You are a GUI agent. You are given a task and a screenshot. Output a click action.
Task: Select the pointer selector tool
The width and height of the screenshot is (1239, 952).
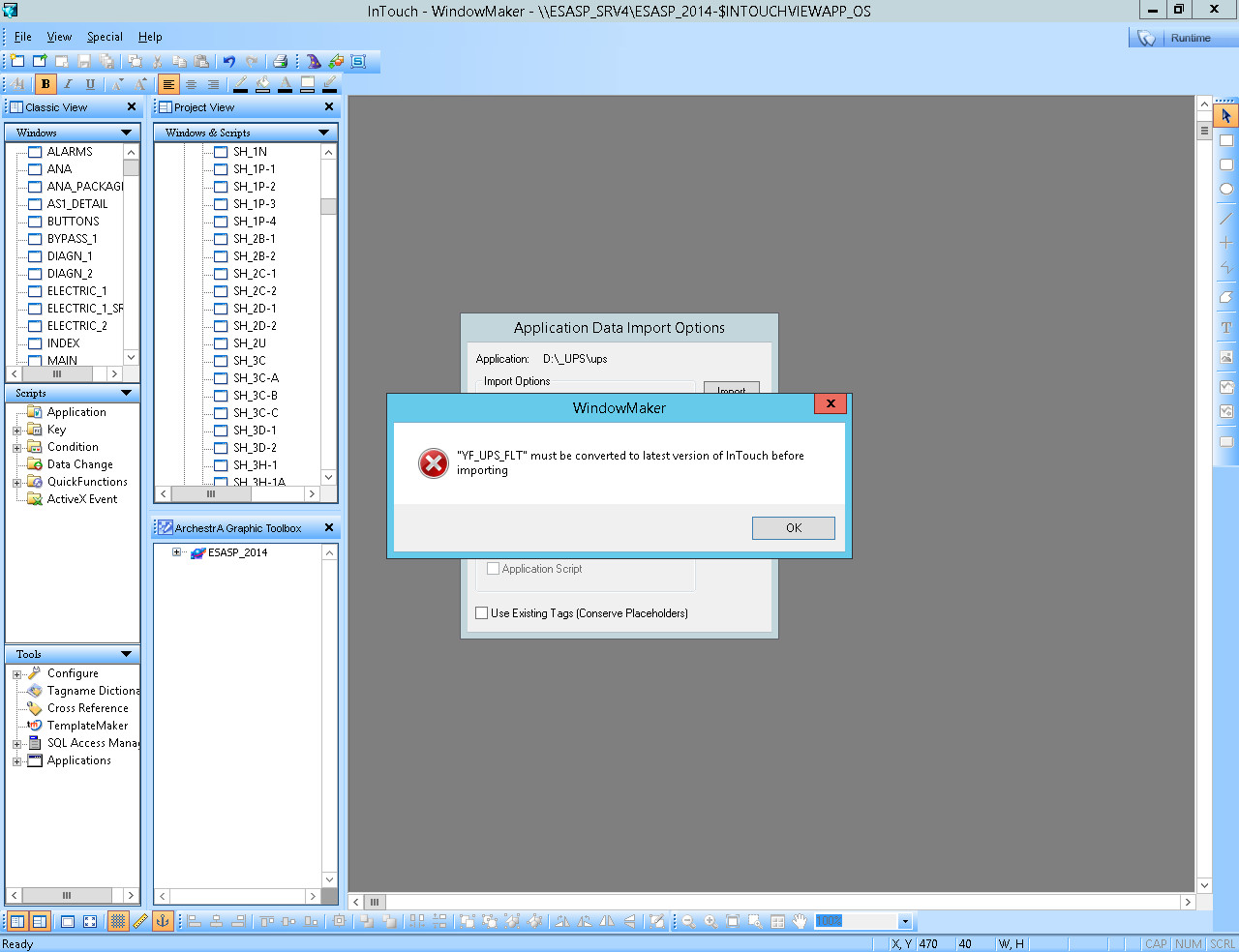(1225, 116)
